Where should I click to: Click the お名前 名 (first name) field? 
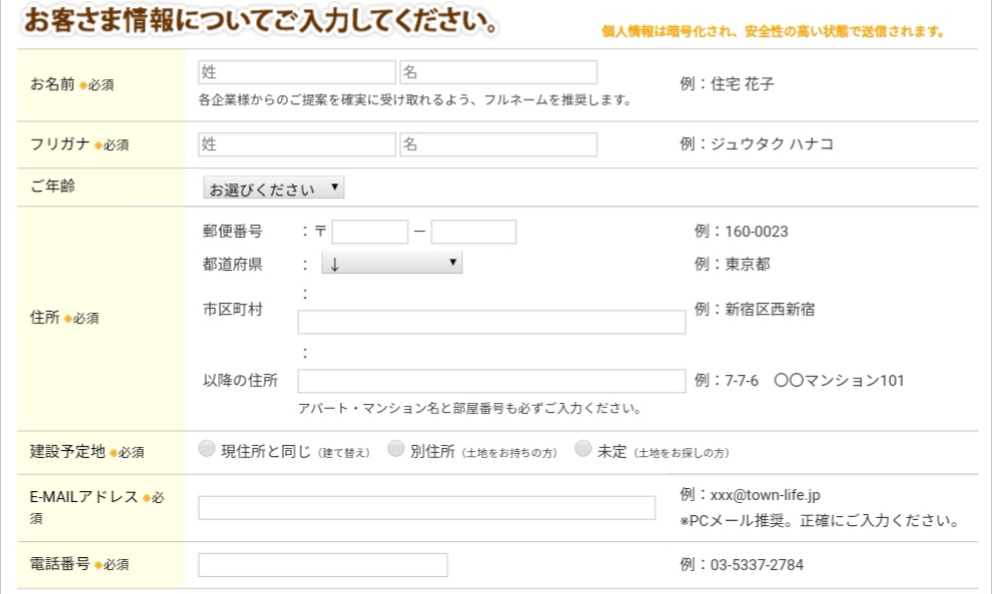[499, 72]
